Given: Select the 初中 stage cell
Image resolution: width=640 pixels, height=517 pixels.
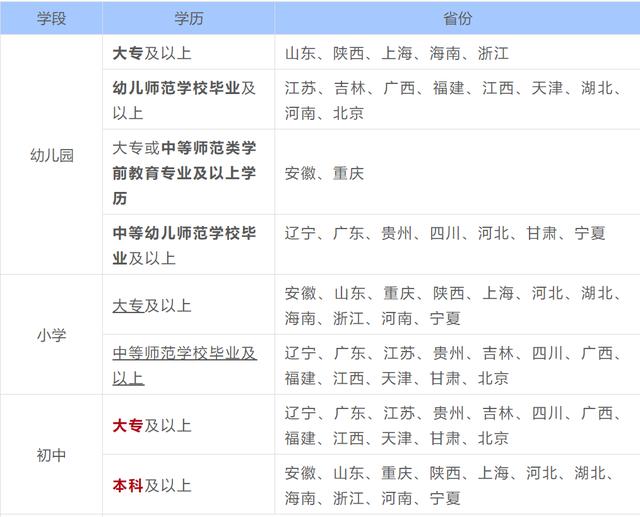Looking at the screenshot, I should 51,455.
